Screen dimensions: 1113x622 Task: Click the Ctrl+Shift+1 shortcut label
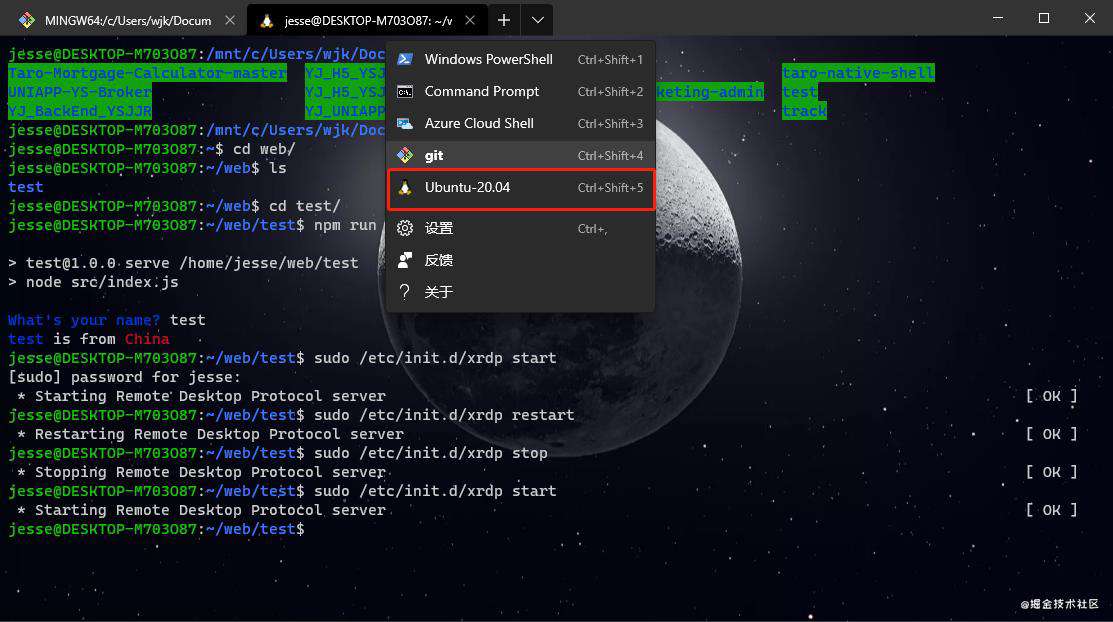[610, 60]
